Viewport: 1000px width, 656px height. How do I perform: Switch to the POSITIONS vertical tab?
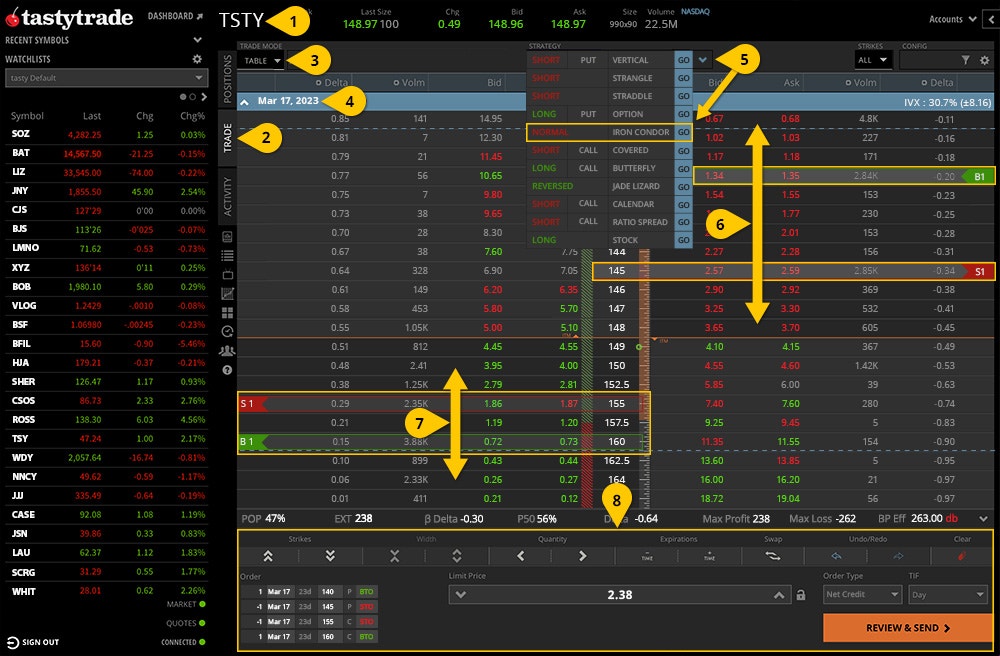[227, 79]
